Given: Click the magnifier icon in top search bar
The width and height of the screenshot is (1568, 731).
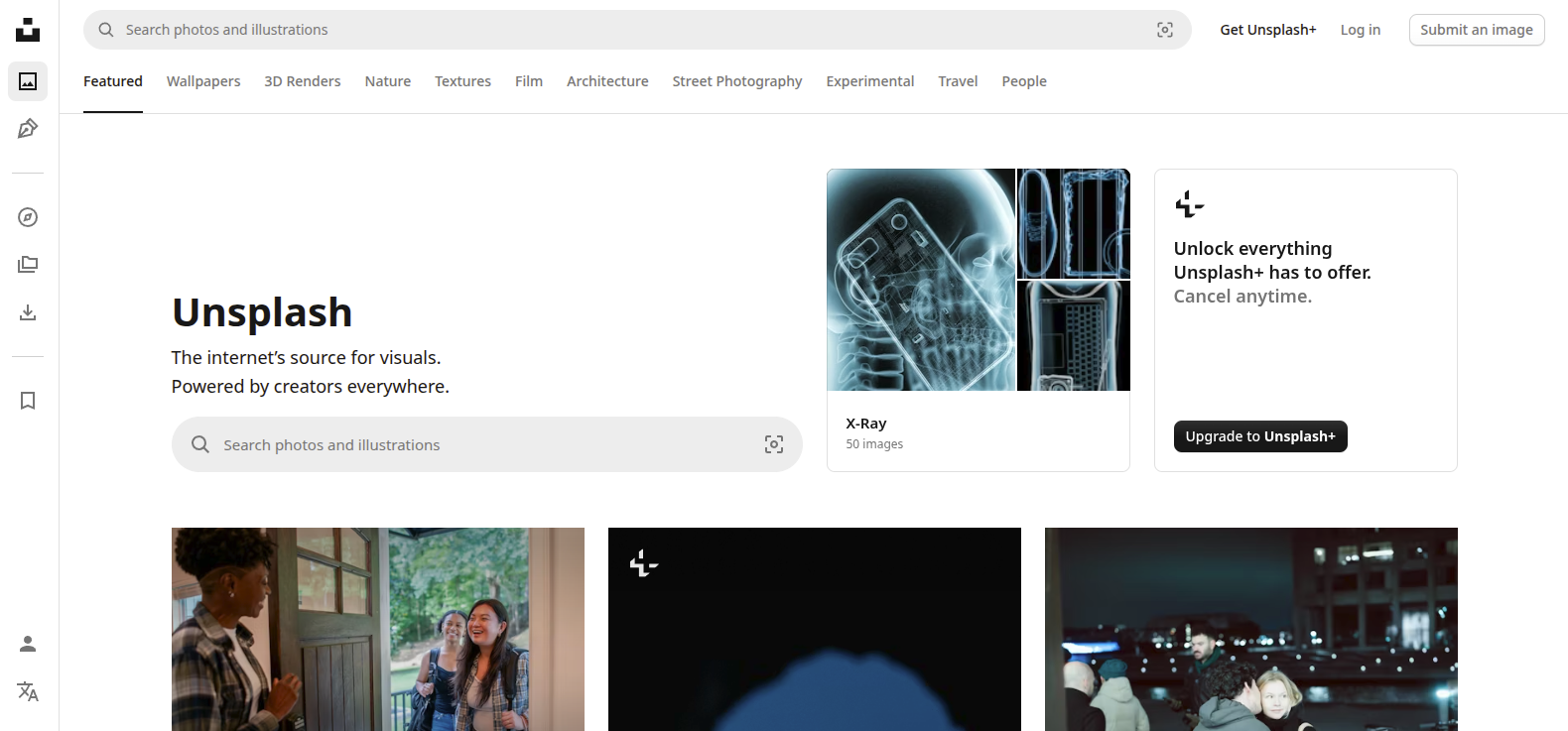Looking at the screenshot, I should (x=106, y=30).
